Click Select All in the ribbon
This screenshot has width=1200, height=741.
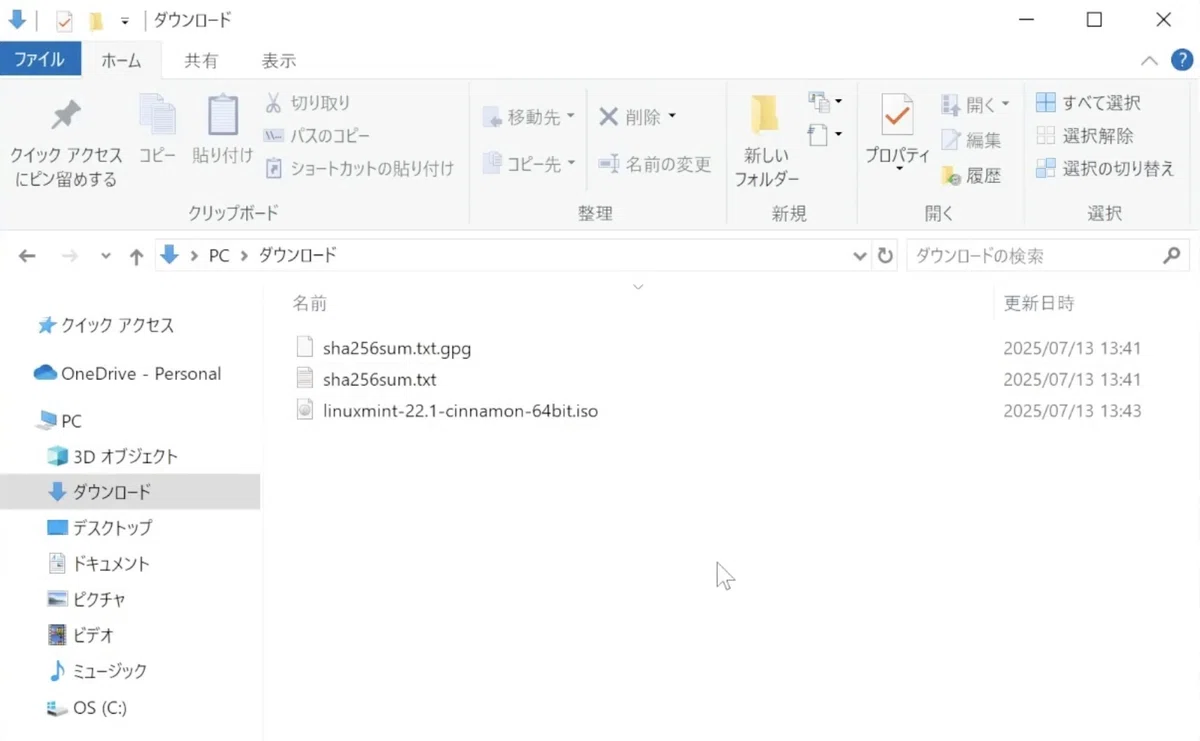tap(1088, 103)
